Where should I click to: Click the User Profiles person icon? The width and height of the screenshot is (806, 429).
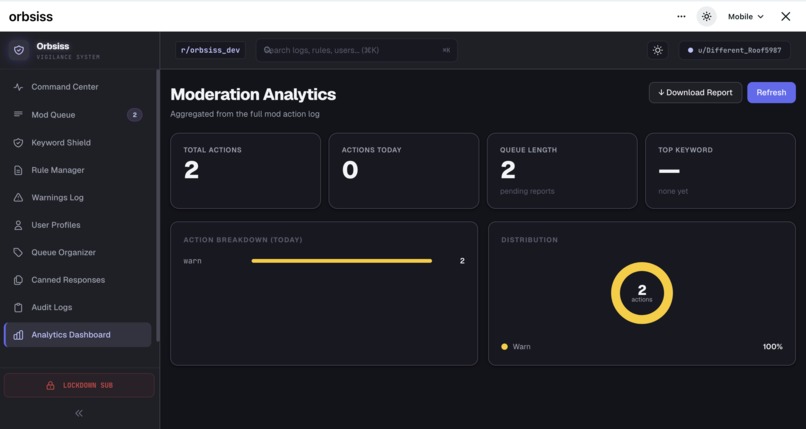tap(18, 225)
